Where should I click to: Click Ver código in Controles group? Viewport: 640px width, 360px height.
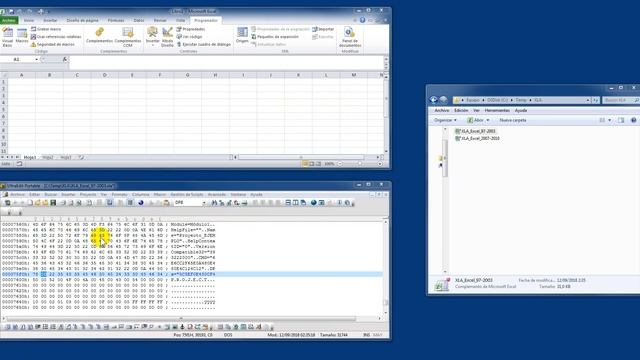[x=189, y=37]
